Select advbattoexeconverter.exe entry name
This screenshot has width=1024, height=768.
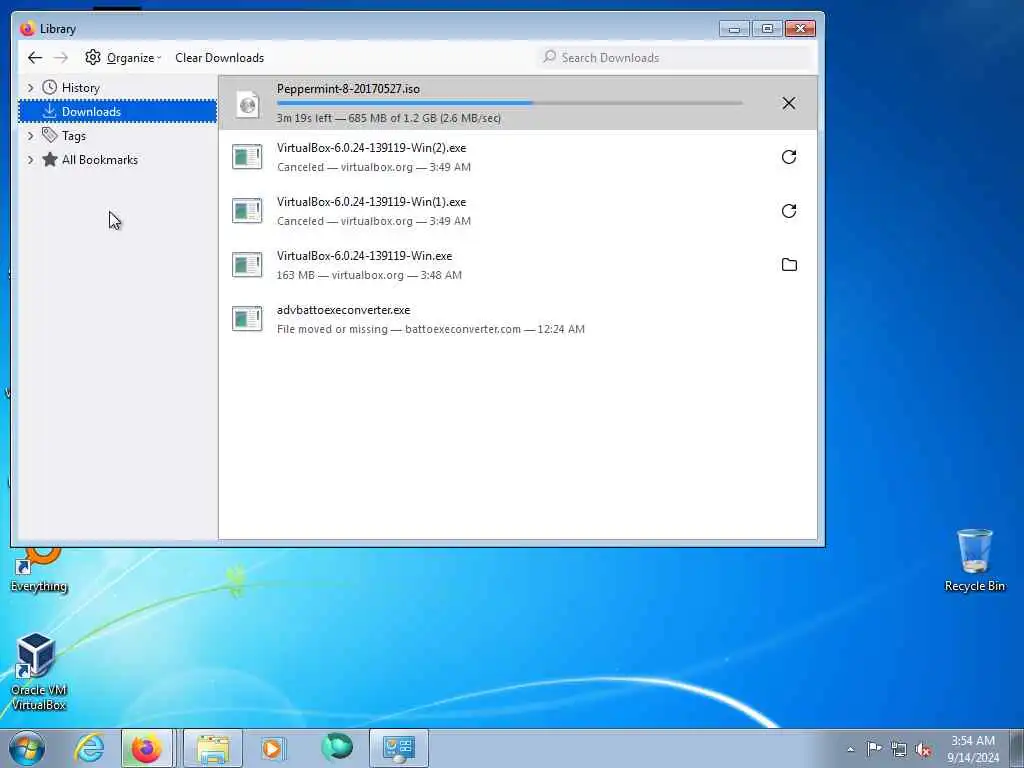344,310
